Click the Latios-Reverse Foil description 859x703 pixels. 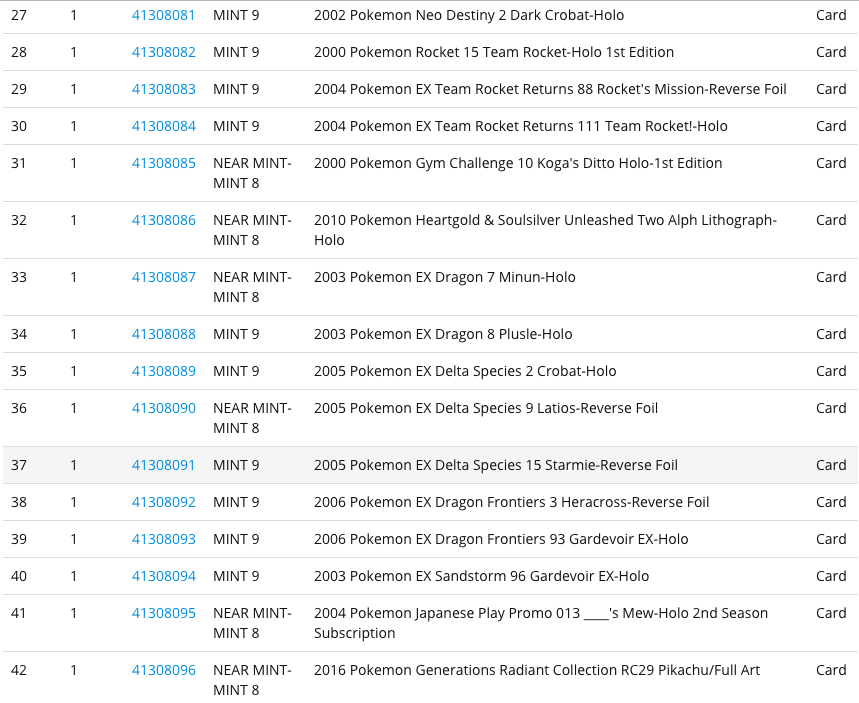[486, 408]
